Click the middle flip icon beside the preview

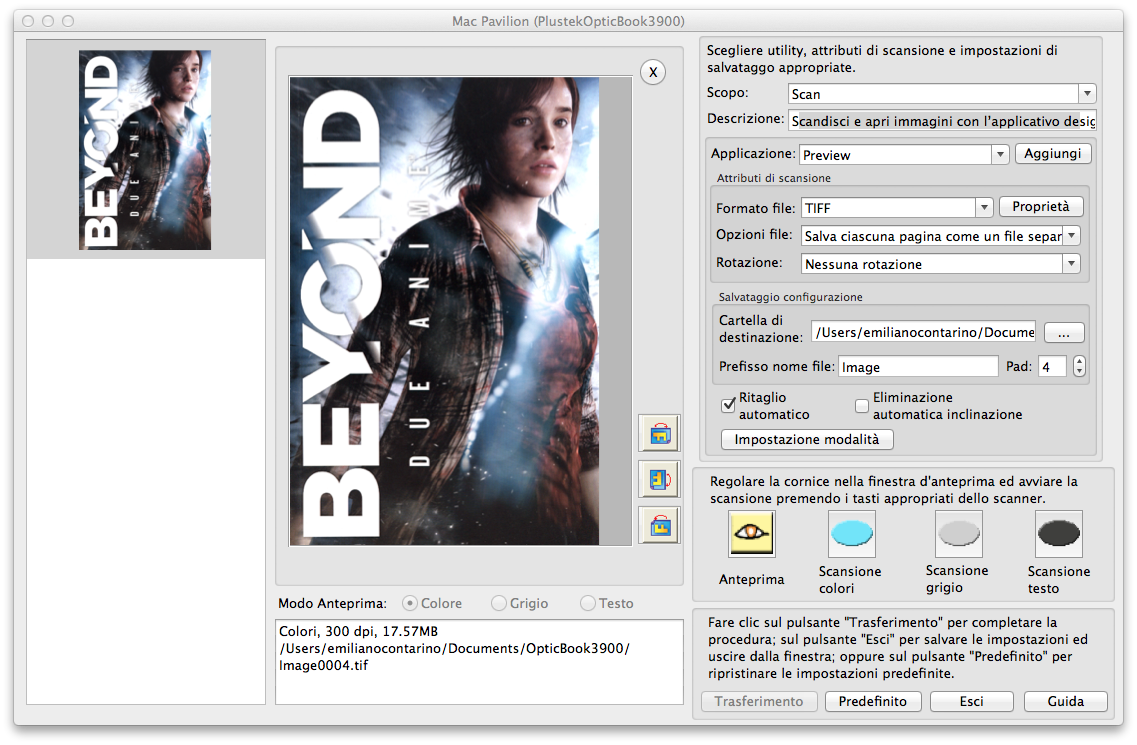tap(659, 479)
